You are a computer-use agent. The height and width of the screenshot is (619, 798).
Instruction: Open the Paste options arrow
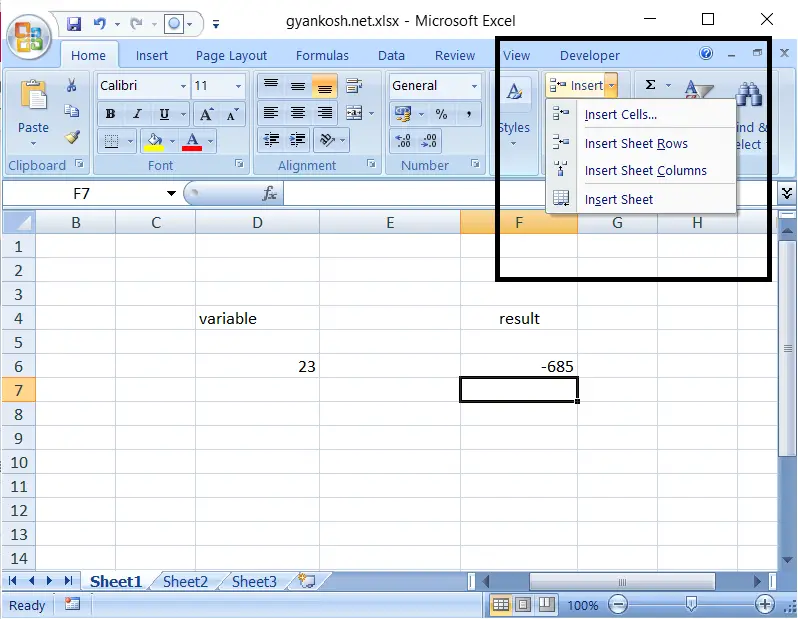pyautogui.click(x=34, y=144)
